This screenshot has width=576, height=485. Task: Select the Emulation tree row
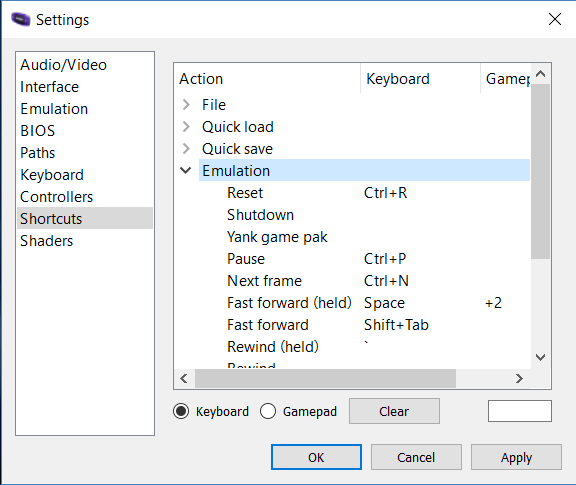(364, 170)
